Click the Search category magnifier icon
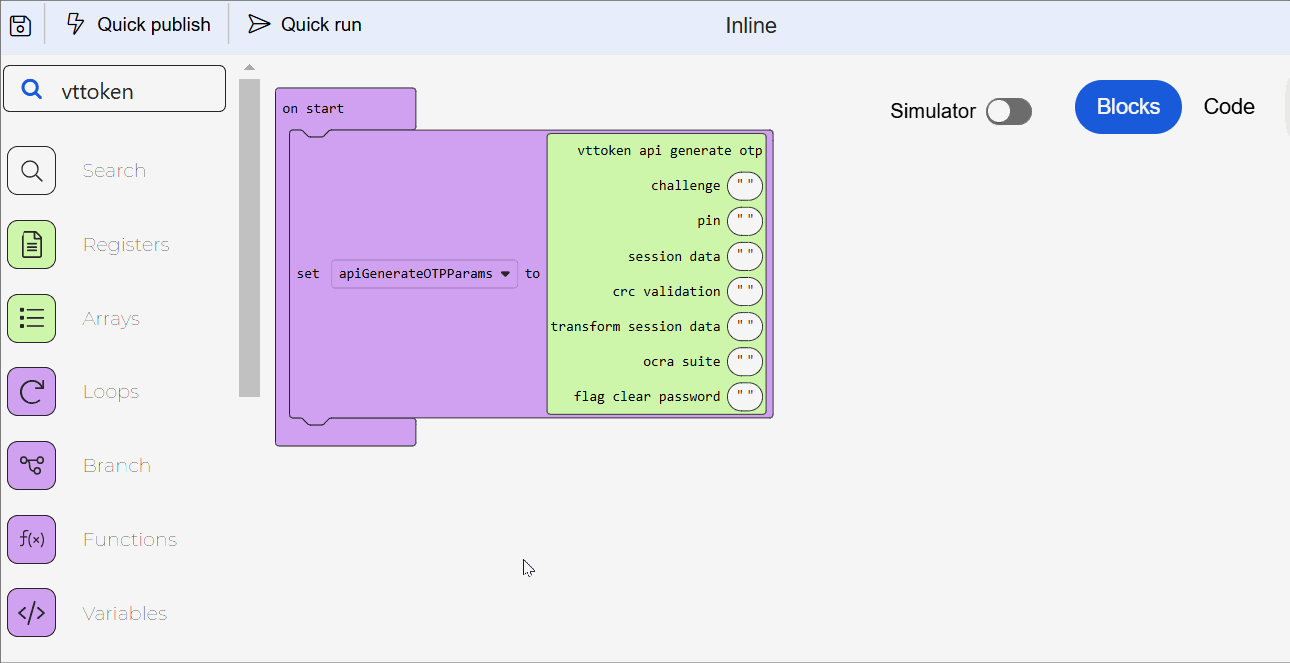The width and height of the screenshot is (1290, 663). pos(31,171)
